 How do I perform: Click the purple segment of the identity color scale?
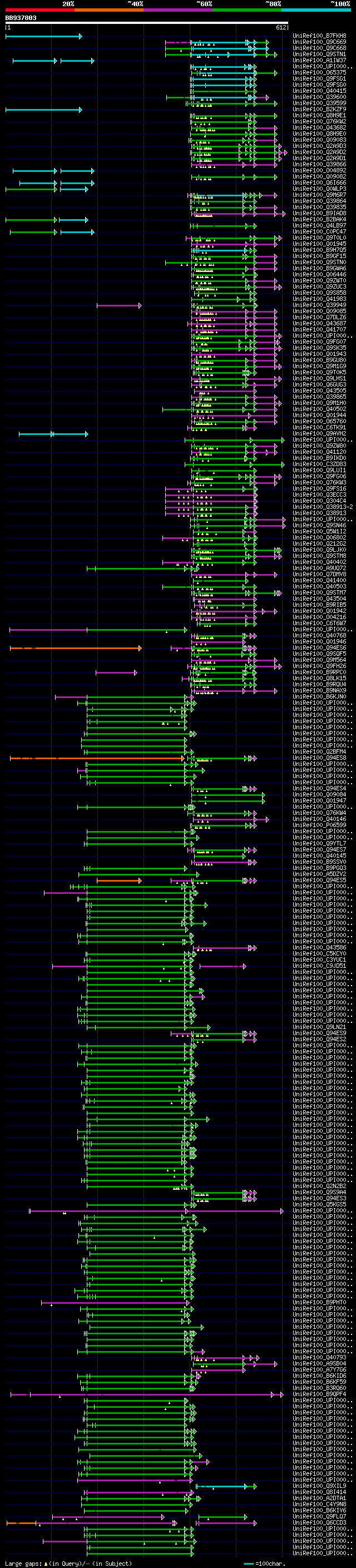tap(177, 10)
